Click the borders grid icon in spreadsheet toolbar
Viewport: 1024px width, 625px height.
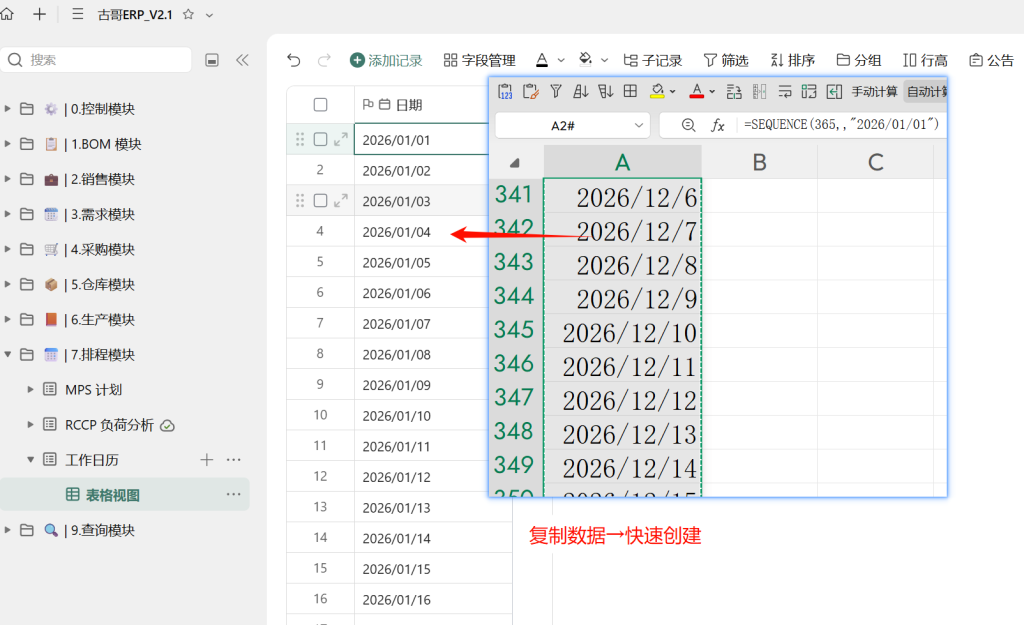pos(630,91)
